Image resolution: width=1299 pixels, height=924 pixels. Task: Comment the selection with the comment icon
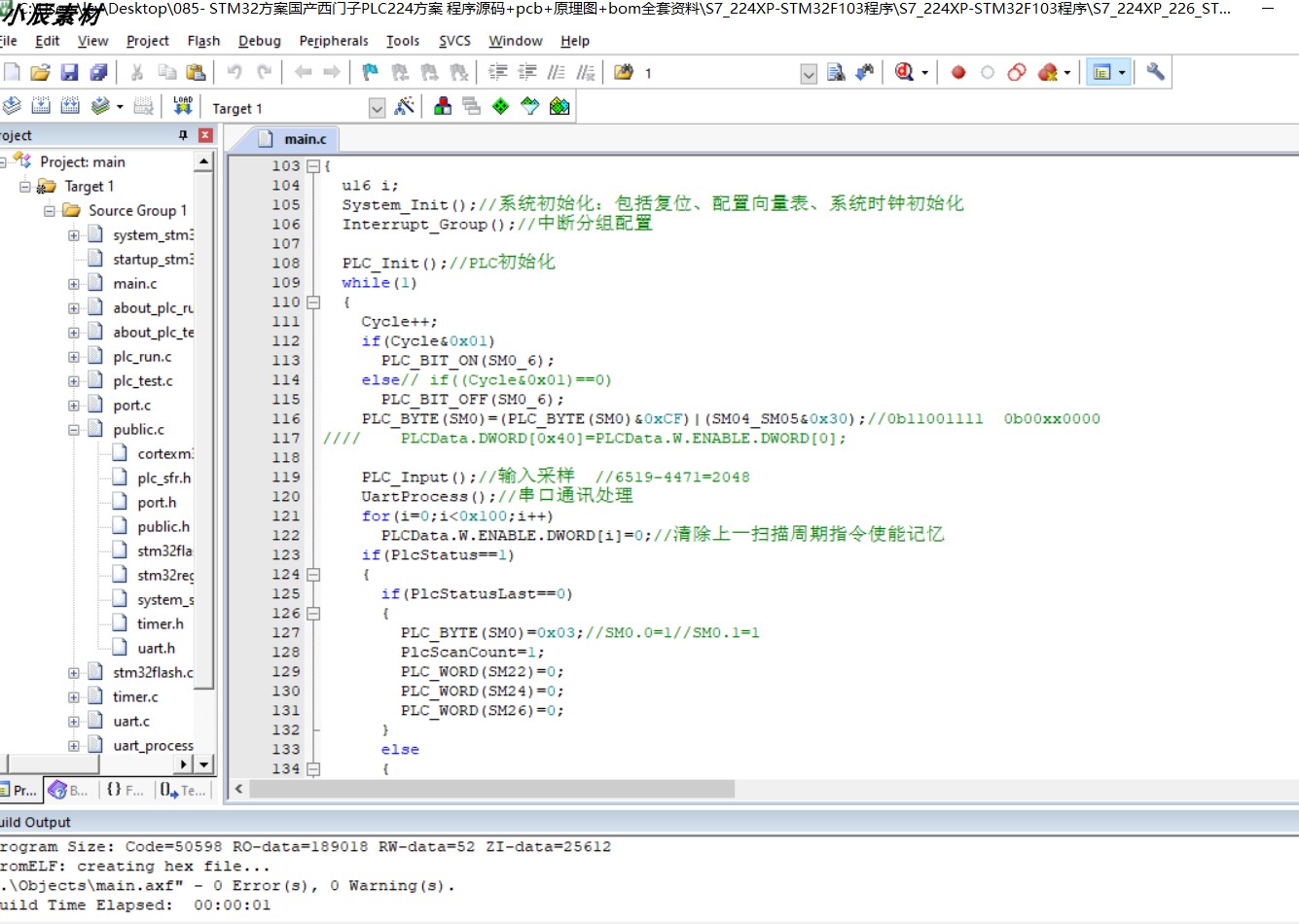click(557, 72)
